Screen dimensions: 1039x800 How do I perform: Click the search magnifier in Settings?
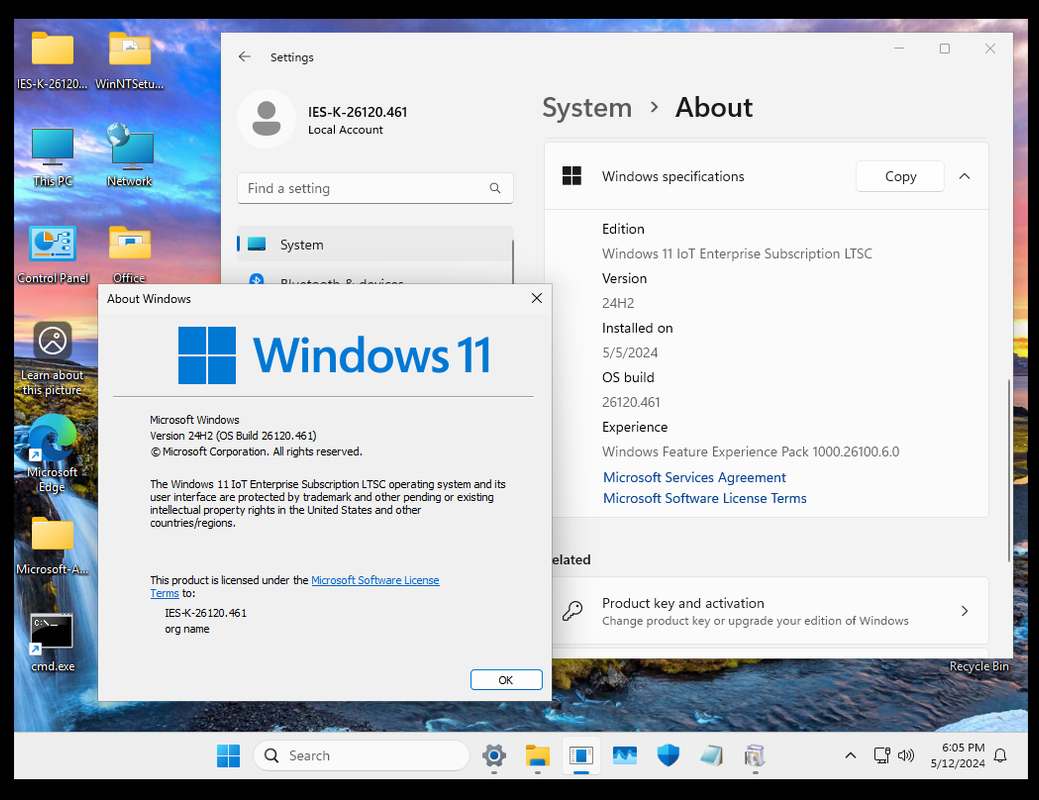(495, 188)
